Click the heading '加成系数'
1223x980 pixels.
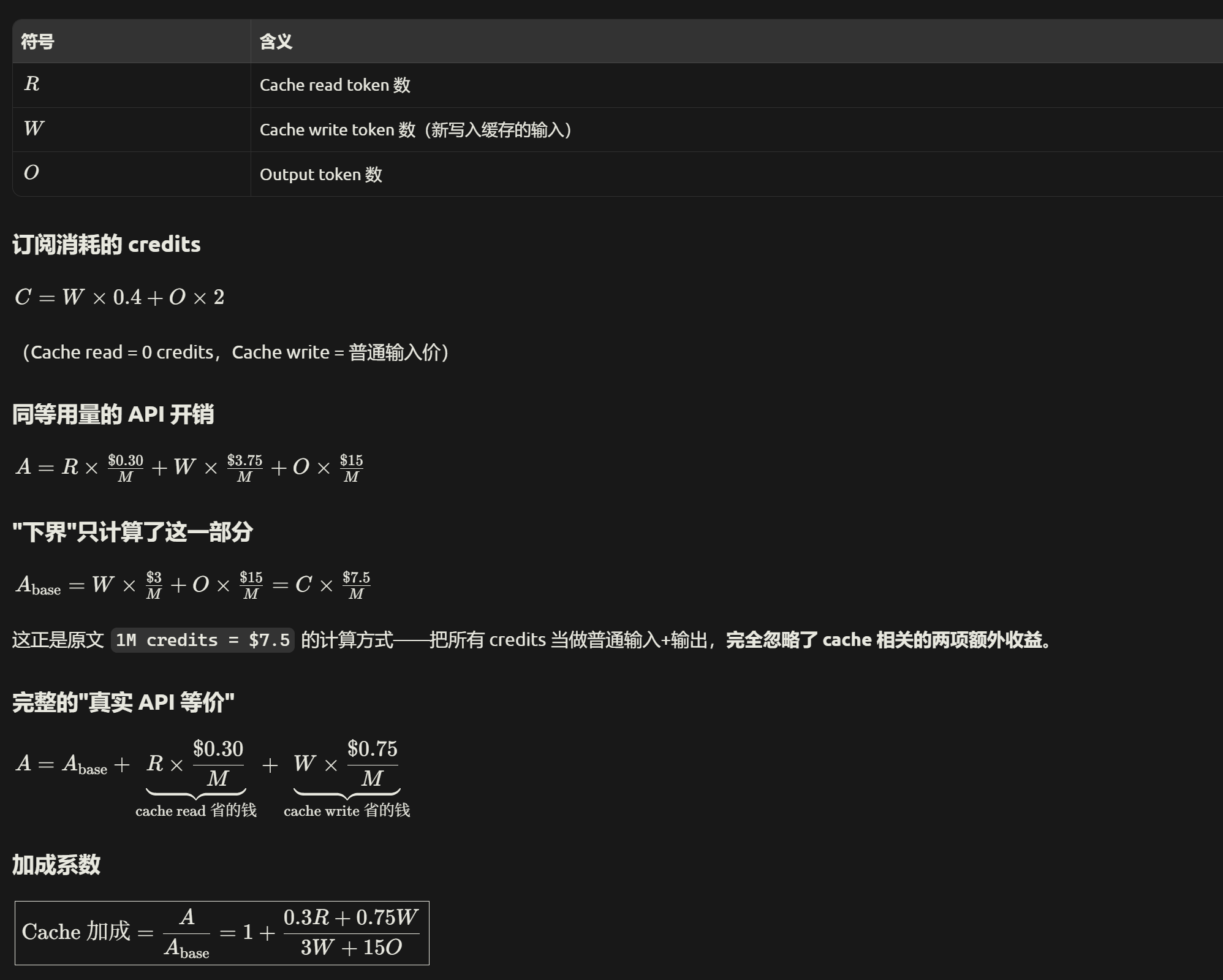(x=56, y=865)
